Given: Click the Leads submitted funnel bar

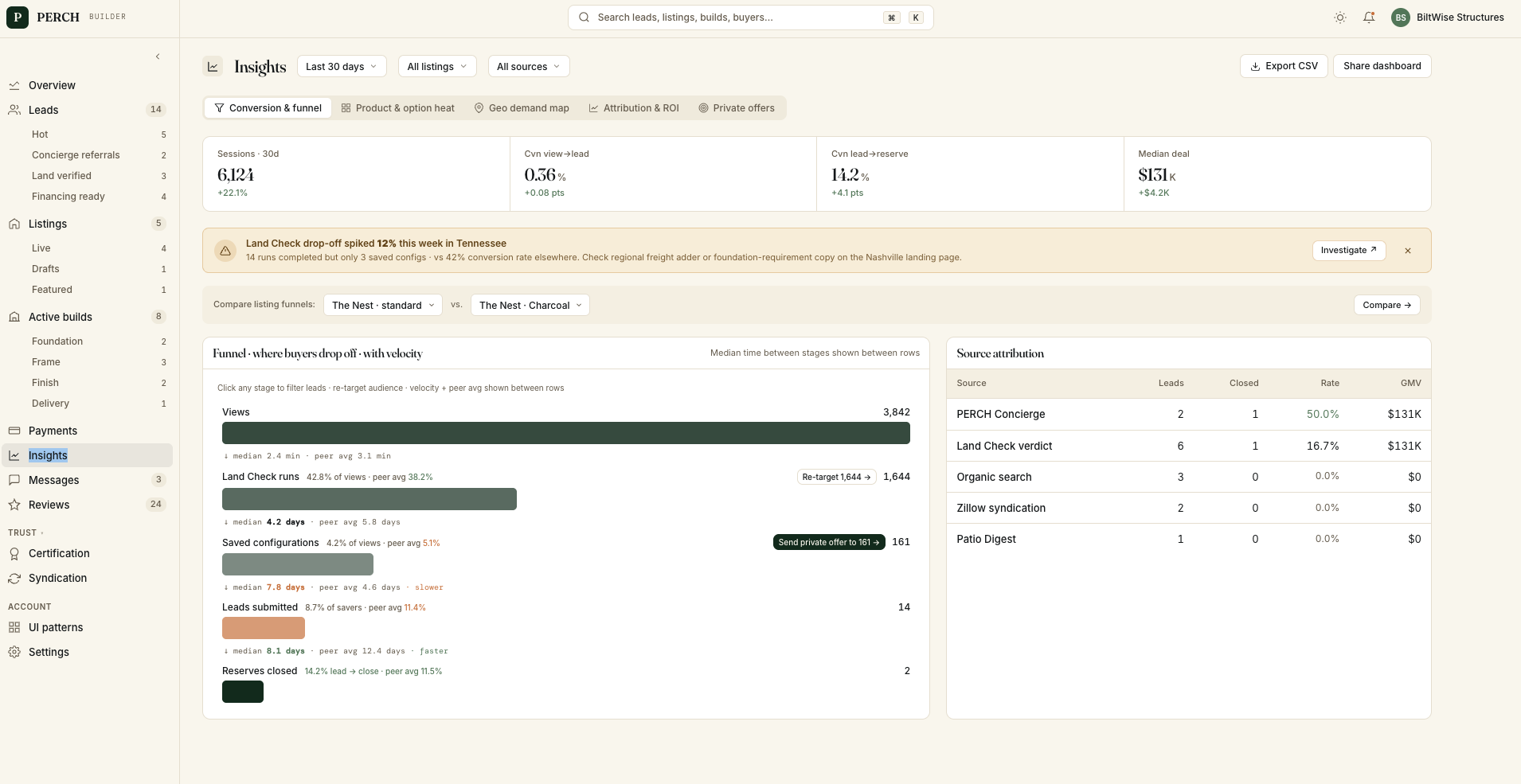Looking at the screenshot, I should [264, 628].
